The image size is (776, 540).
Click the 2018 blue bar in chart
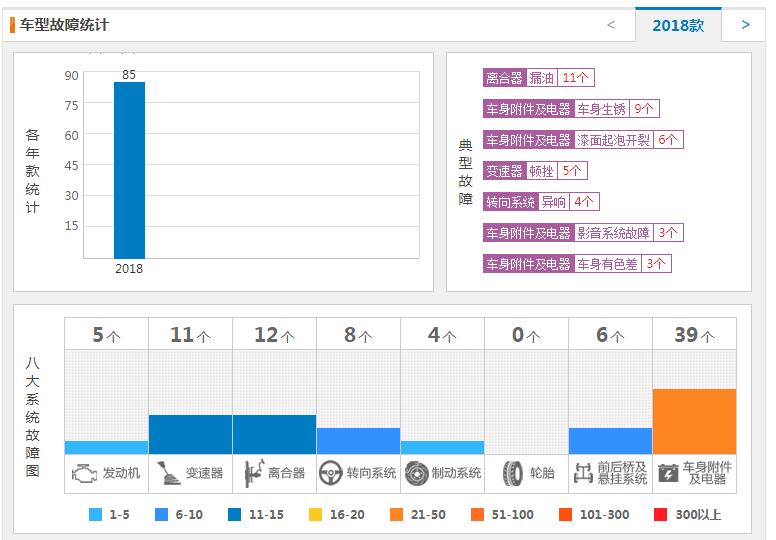click(x=129, y=170)
